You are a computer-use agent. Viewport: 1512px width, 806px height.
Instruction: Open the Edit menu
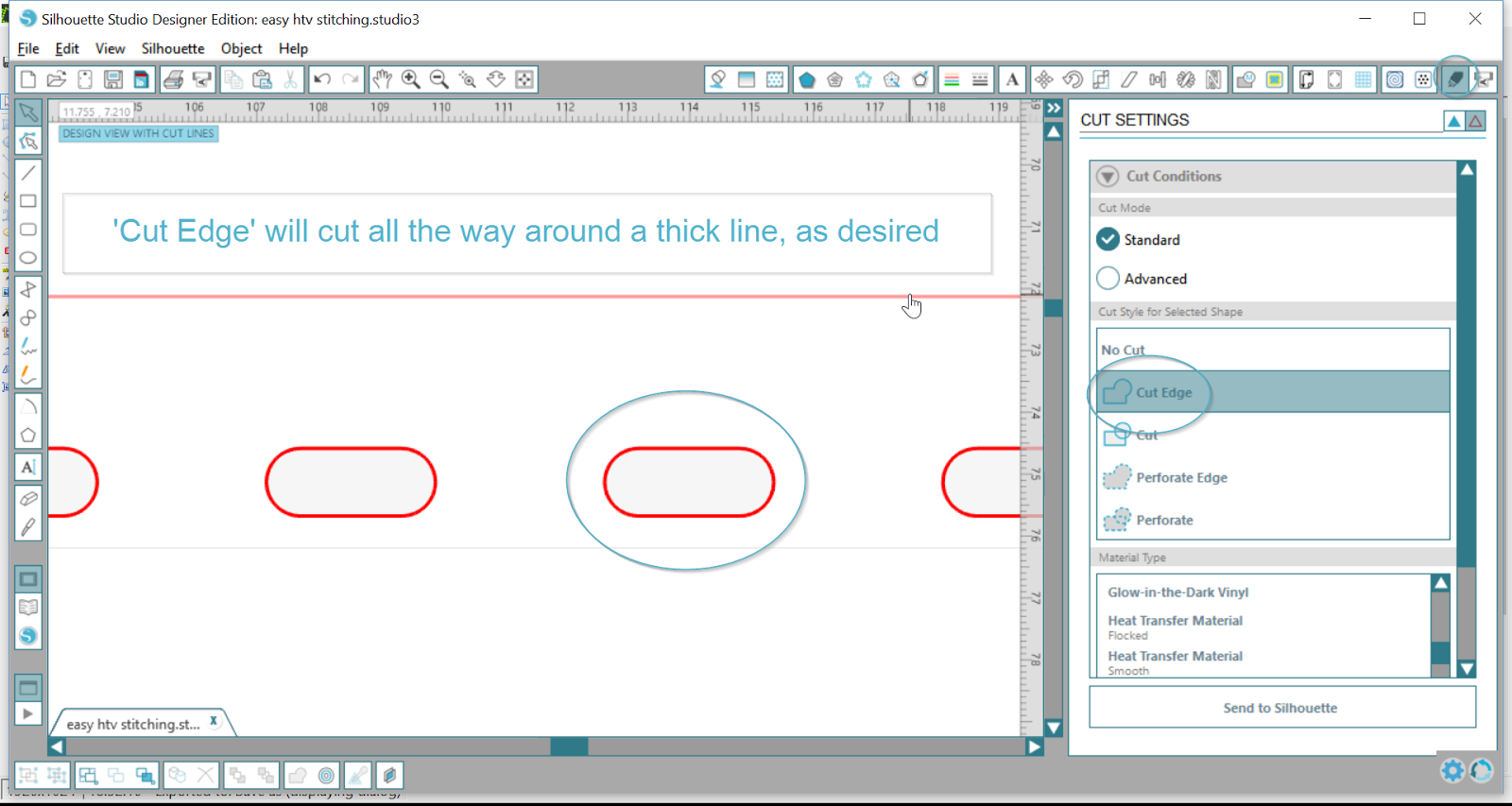click(67, 48)
